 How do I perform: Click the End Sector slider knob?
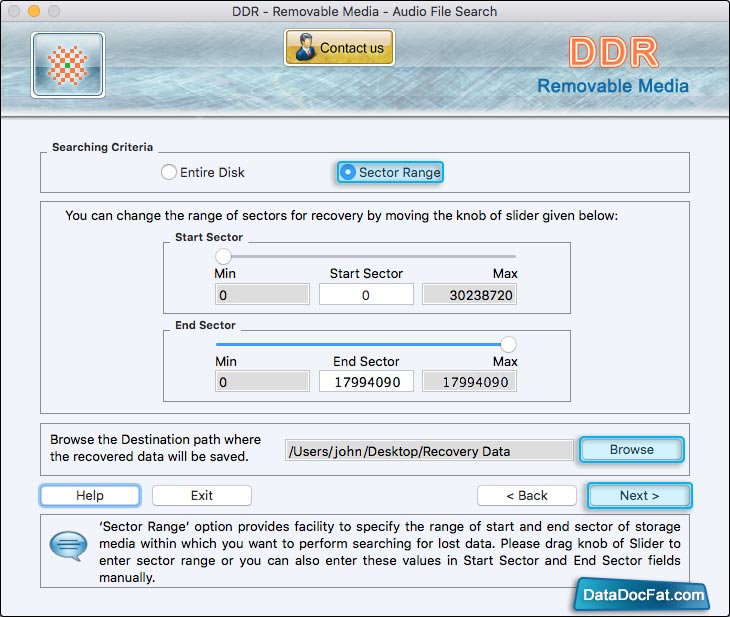(x=508, y=345)
